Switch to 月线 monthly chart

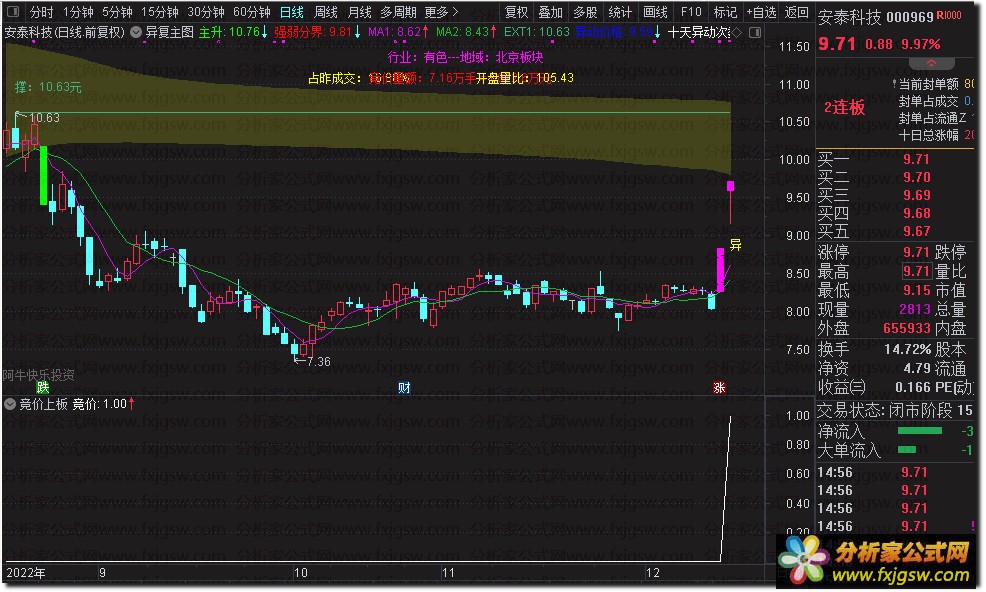[x=360, y=12]
